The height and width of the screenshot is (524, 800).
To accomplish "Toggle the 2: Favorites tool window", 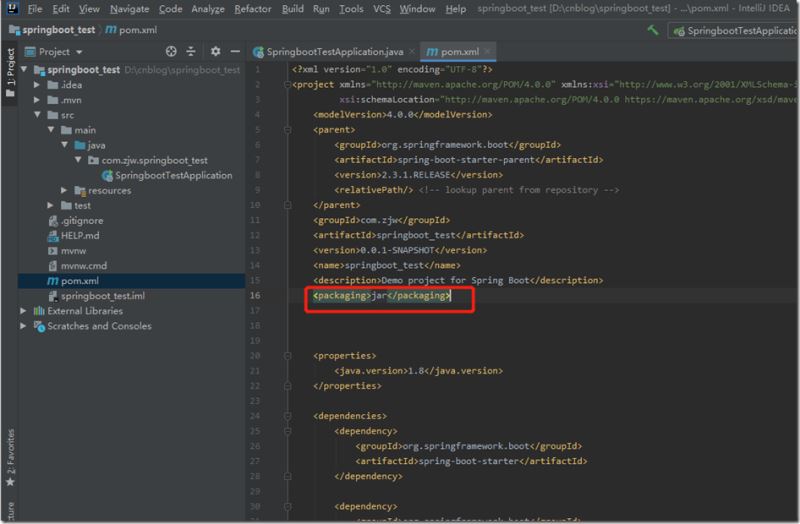I will click(x=10, y=455).
